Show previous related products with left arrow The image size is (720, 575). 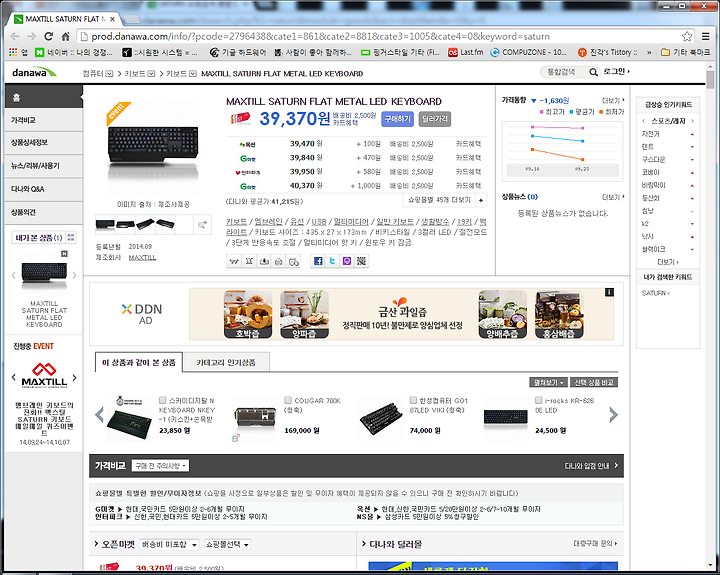99,415
